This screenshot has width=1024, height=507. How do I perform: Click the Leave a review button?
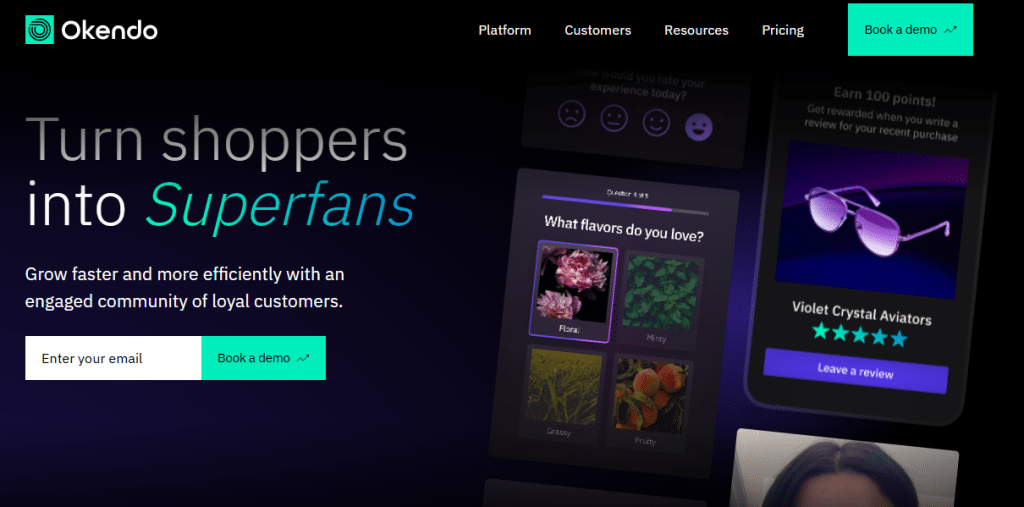(x=856, y=371)
